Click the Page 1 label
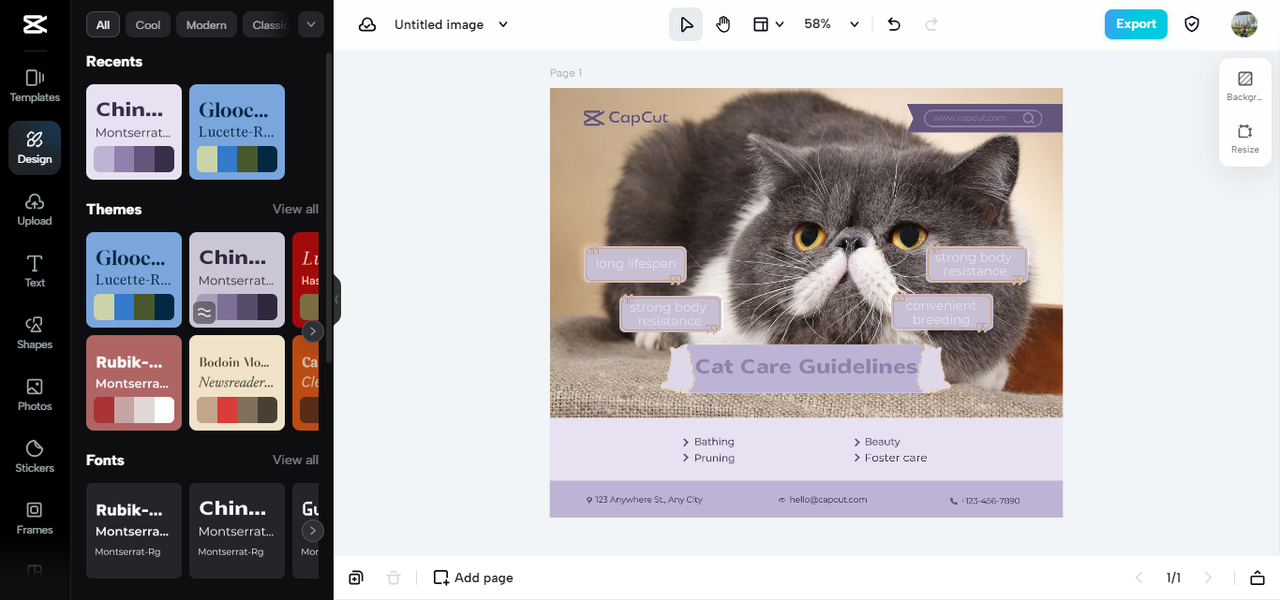1280x600 pixels. click(566, 73)
